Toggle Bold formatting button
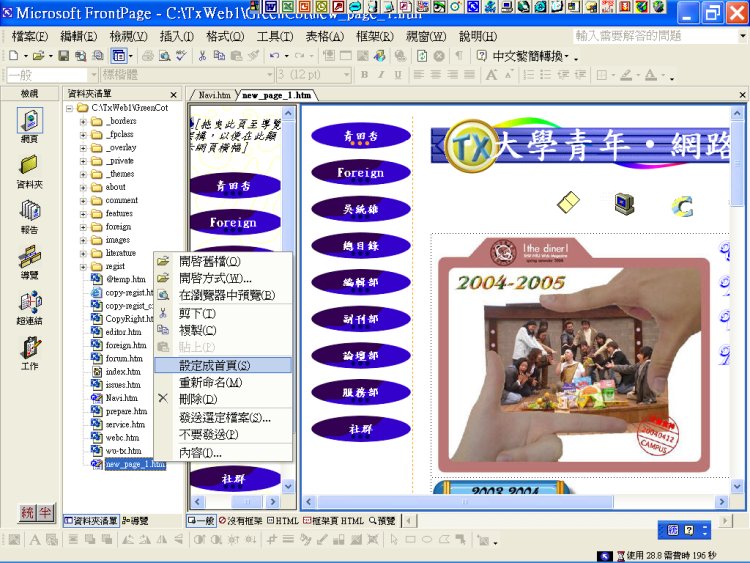 coord(365,75)
